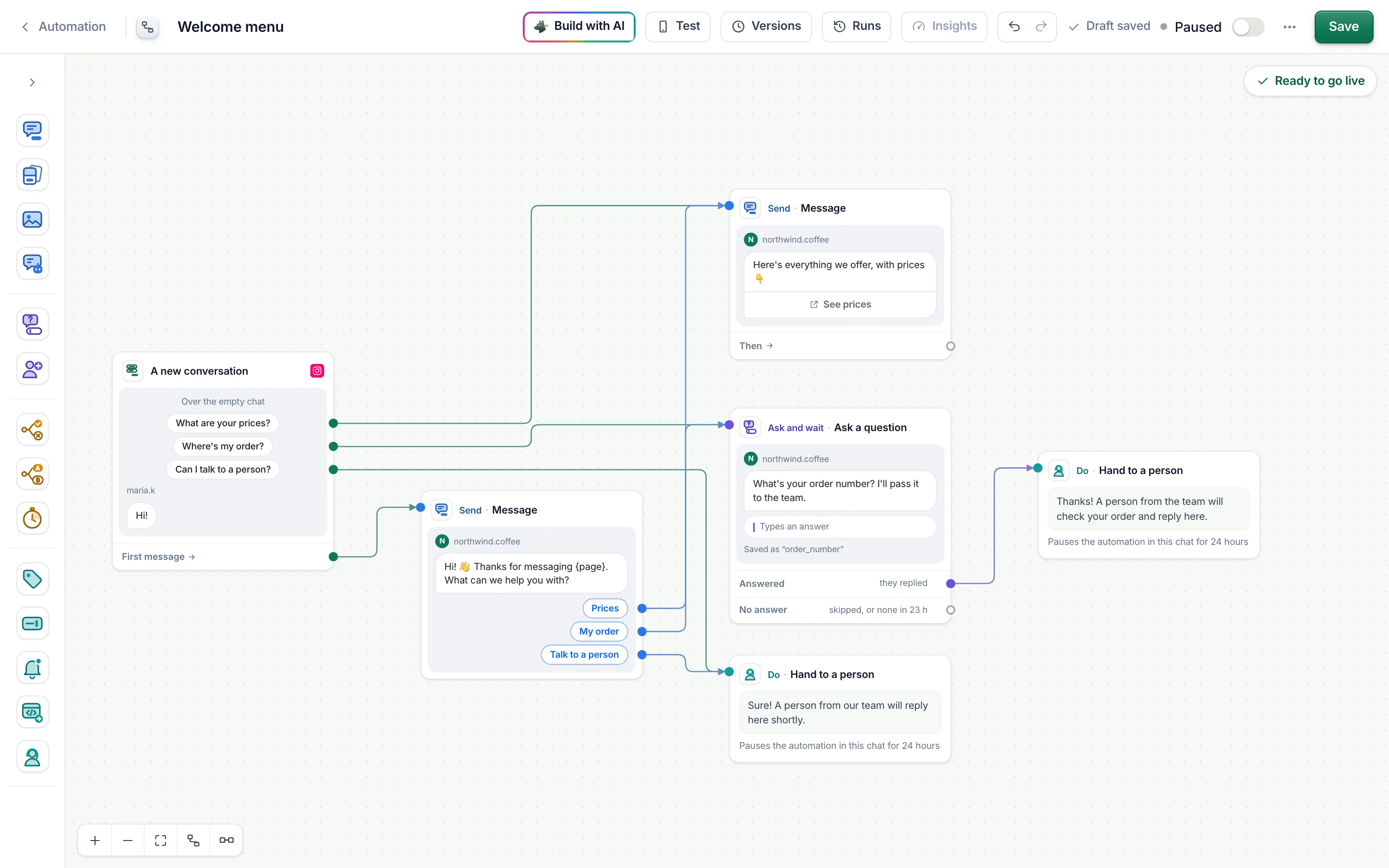Click the undo arrow in top toolbar
The width and height of the screenshot is (1389, 868).
(x=1014, y=27)
